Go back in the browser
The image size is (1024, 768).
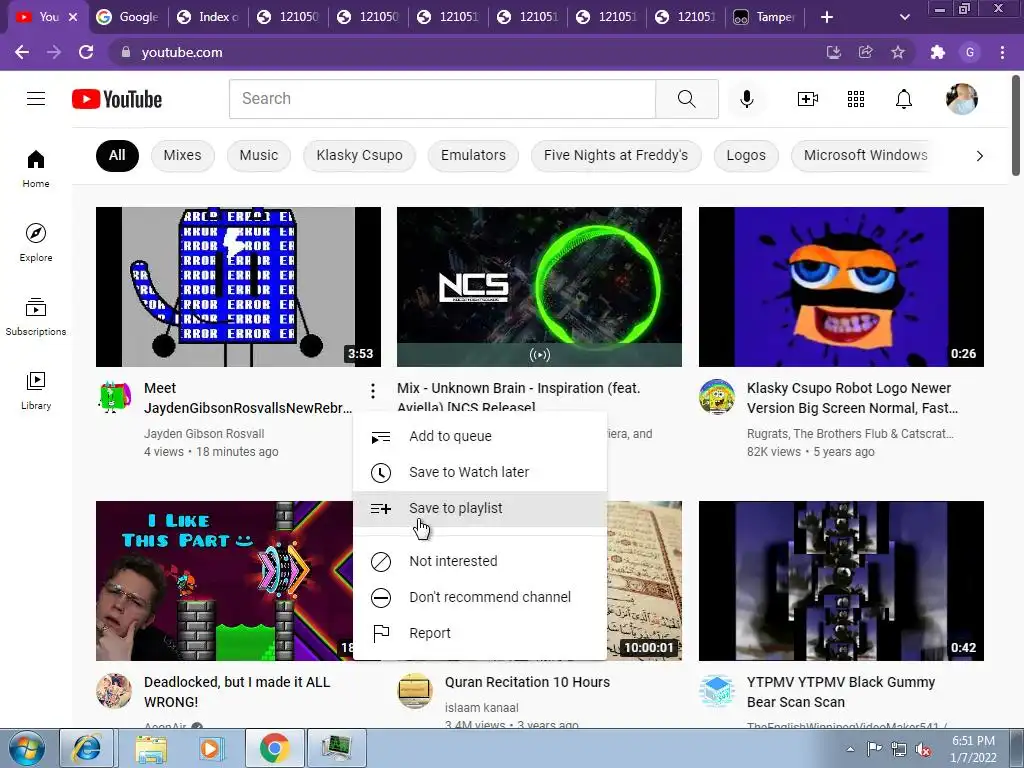pos(22,52)
